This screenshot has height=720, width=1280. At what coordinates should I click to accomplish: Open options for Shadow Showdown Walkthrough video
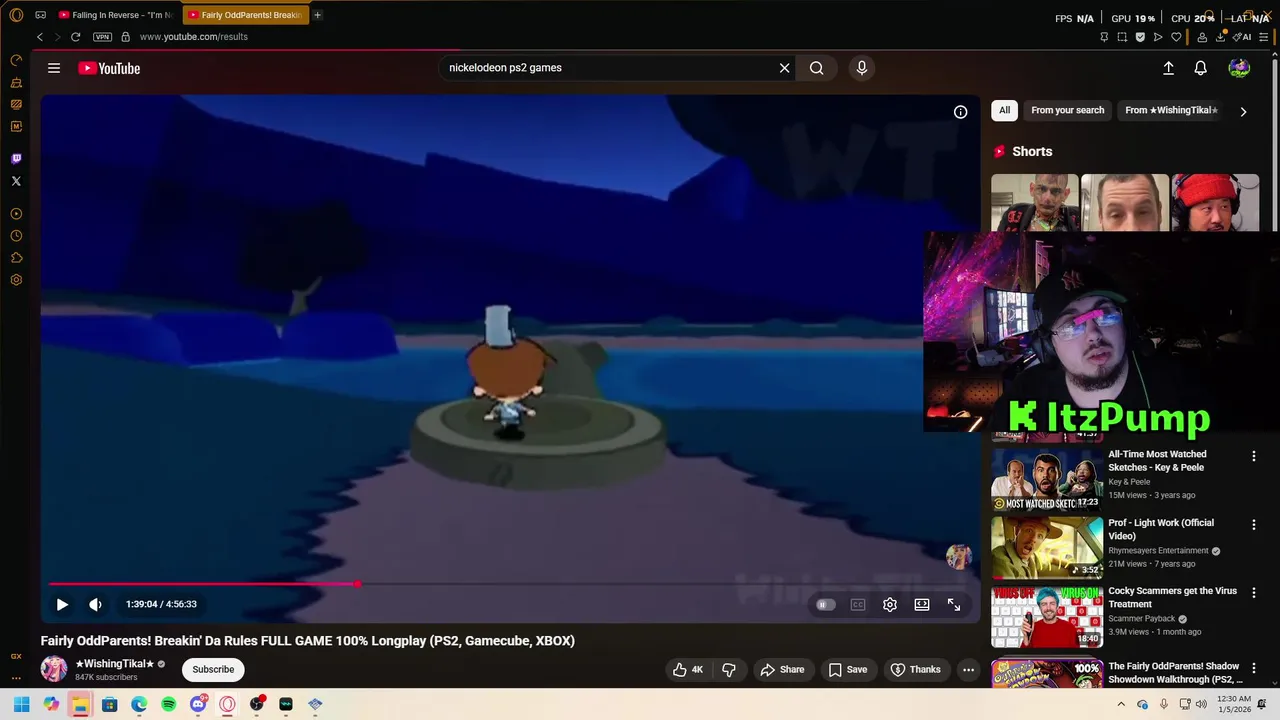1253,668
